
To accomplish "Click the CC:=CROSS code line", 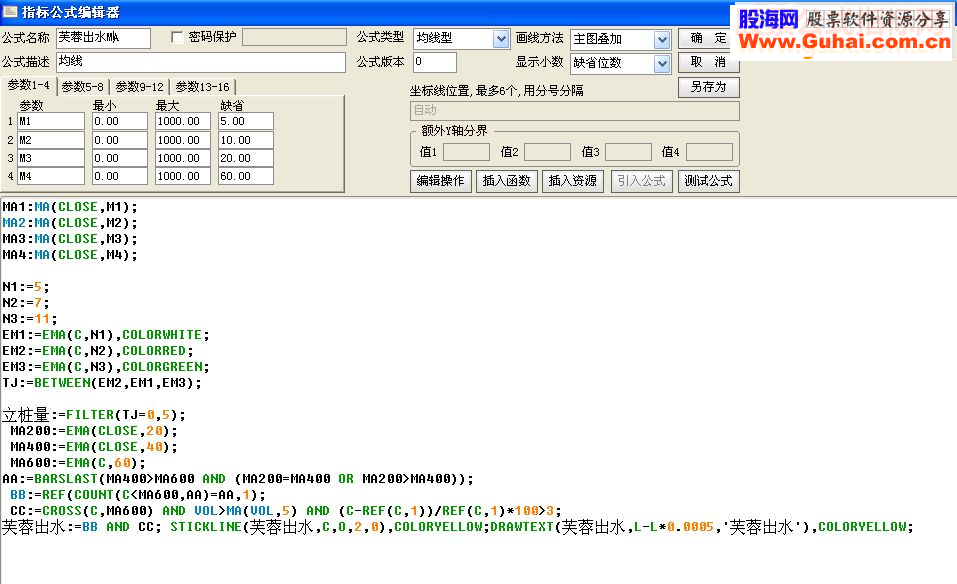I will point(286,511).
